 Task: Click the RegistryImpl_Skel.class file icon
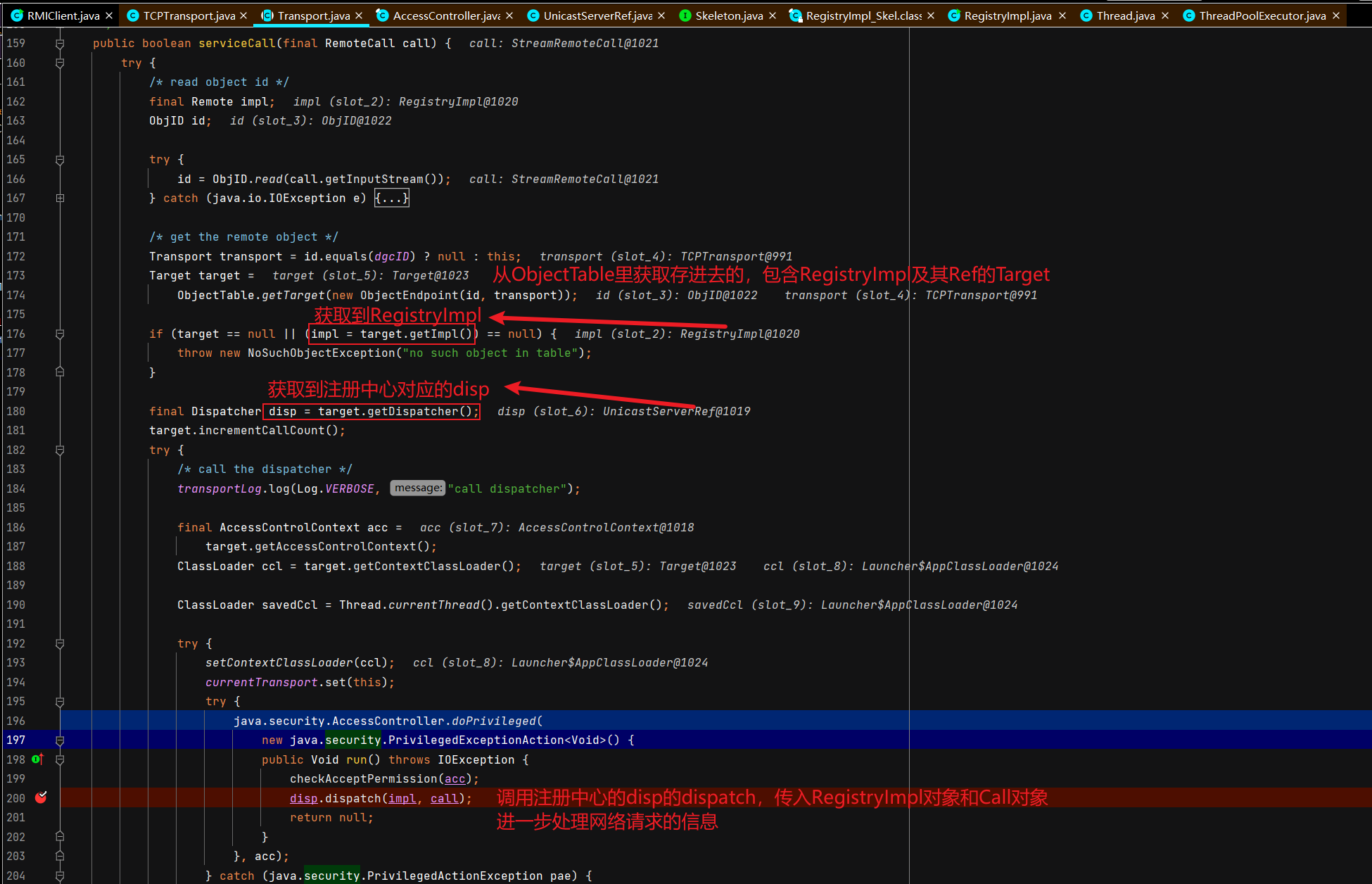795,15
